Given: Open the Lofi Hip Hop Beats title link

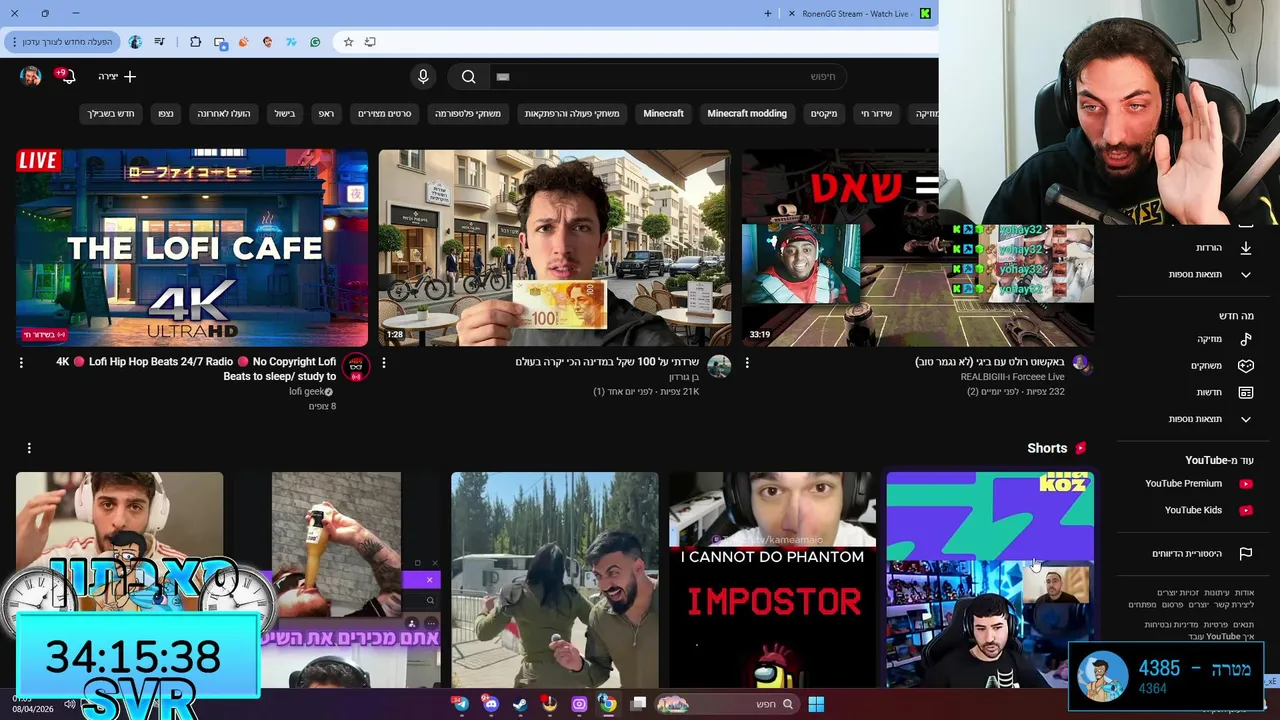Looking at the screenshot, I should pos(196,369).
